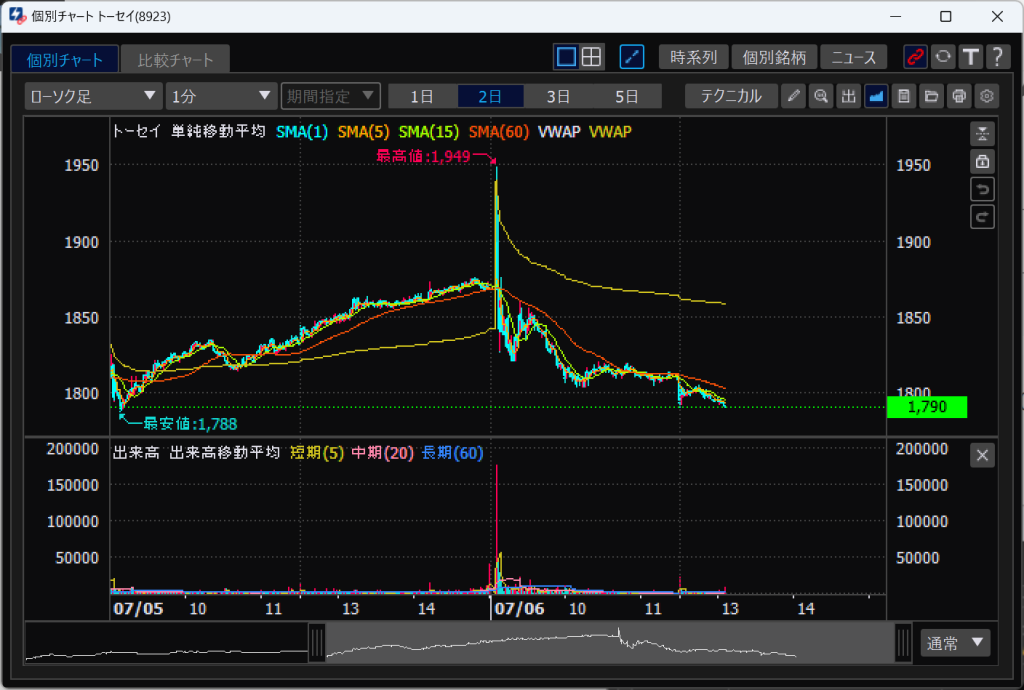
Task: Select the 5日 period option
Action: [x=627, y=96]
